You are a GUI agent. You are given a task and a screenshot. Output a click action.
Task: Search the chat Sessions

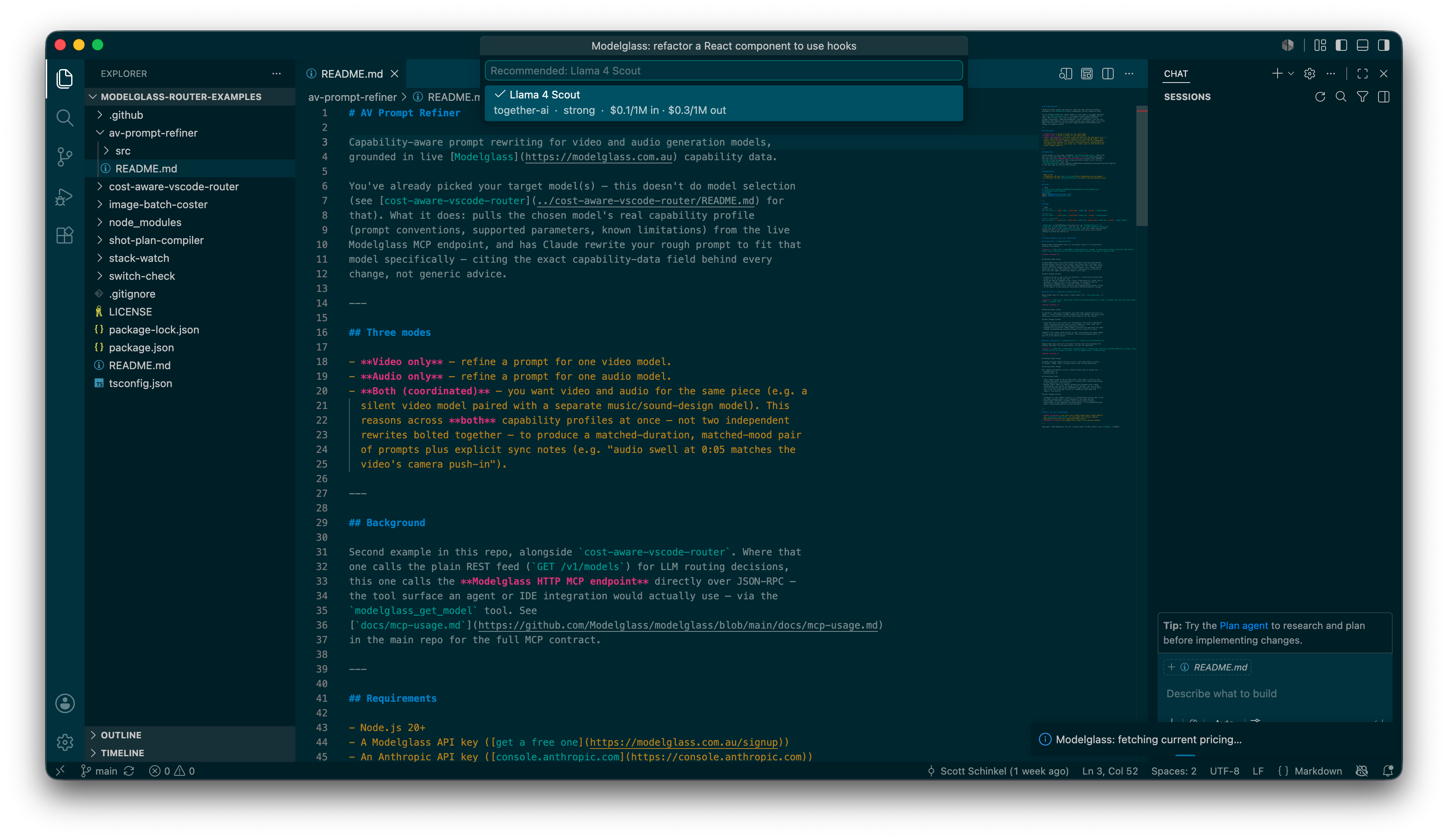pyautogui.click(x=1341, y=96)
